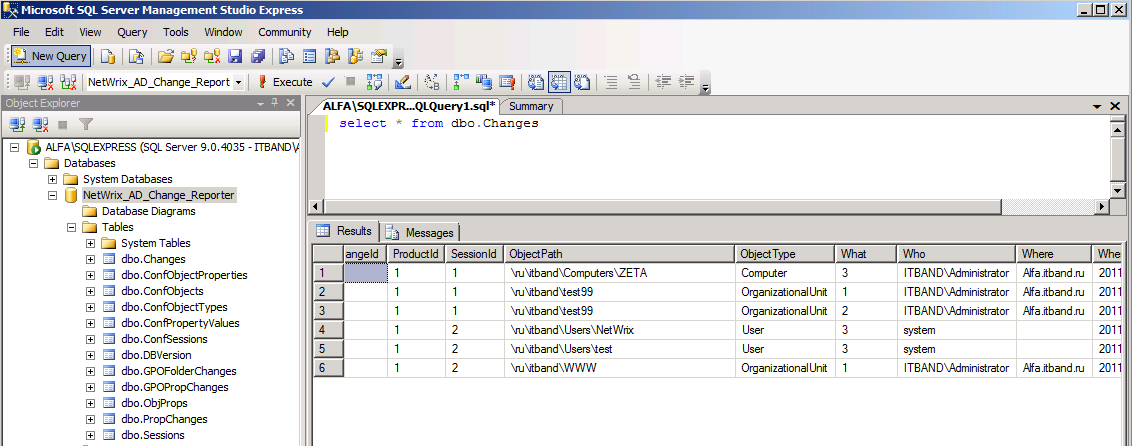Click the Design Query in Editor icon
The image size is (1132, 446).
[402, 82]
